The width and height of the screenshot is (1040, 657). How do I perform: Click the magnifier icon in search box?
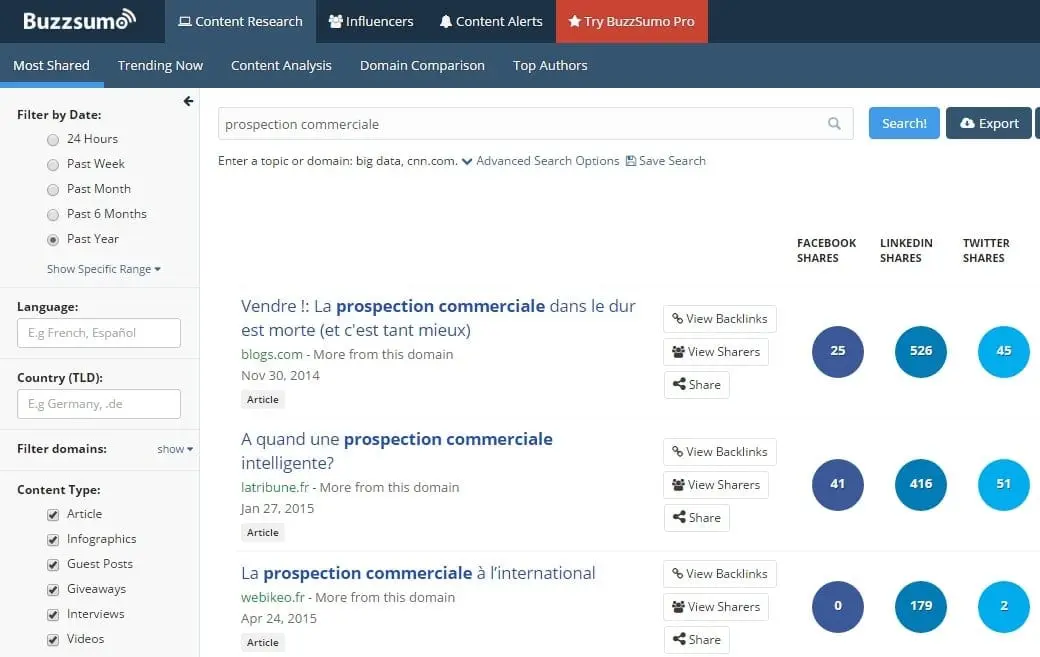[x=834, y=123]
